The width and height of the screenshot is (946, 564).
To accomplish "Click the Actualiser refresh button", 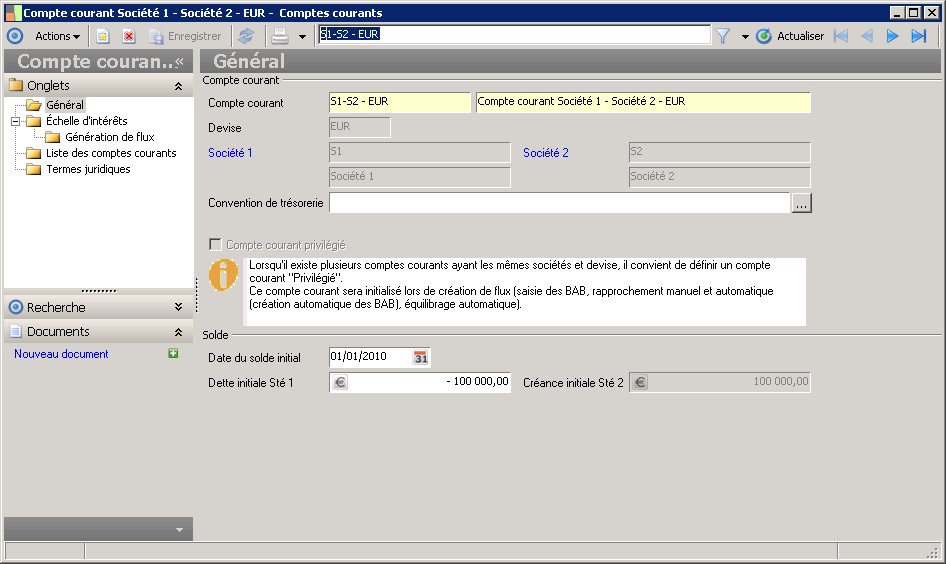I will coord(790,36).
